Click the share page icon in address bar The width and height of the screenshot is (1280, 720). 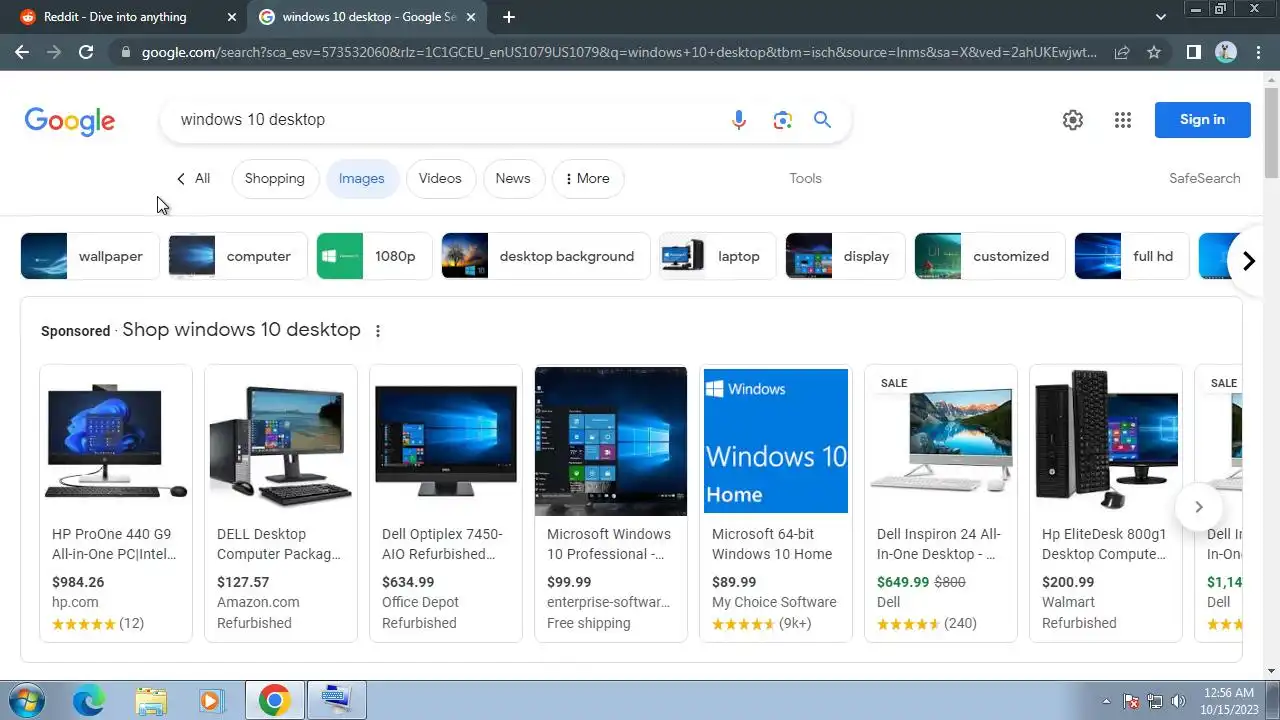point(1122,52)
